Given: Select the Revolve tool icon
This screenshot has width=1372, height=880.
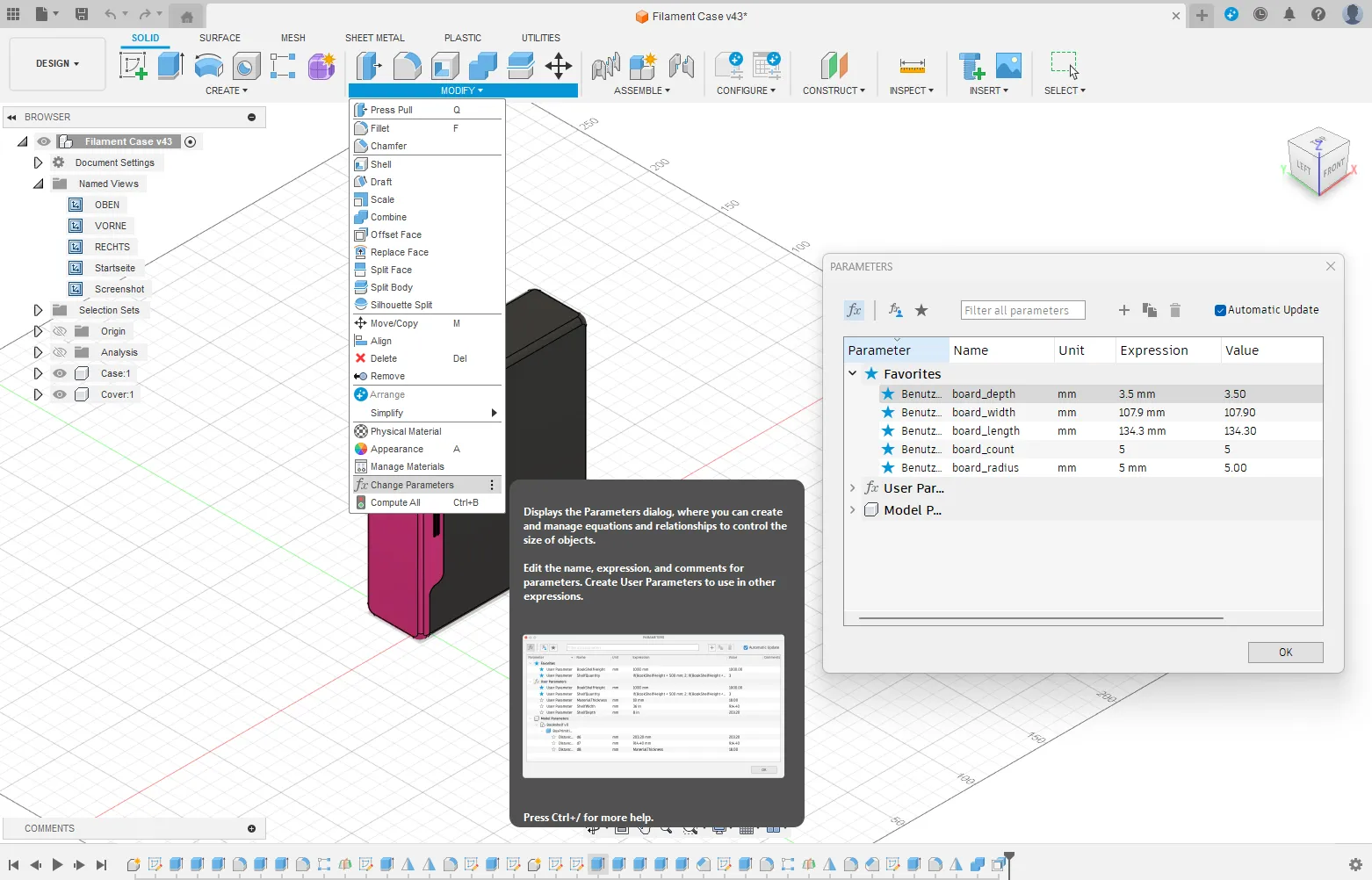Looking at the screenshot, I should pos(208,66).
